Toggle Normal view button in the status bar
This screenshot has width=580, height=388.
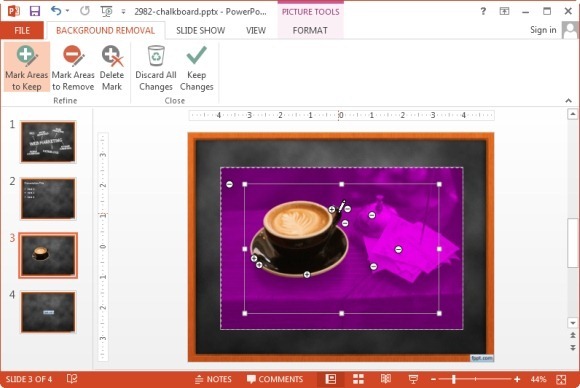(x=331, y=379)
